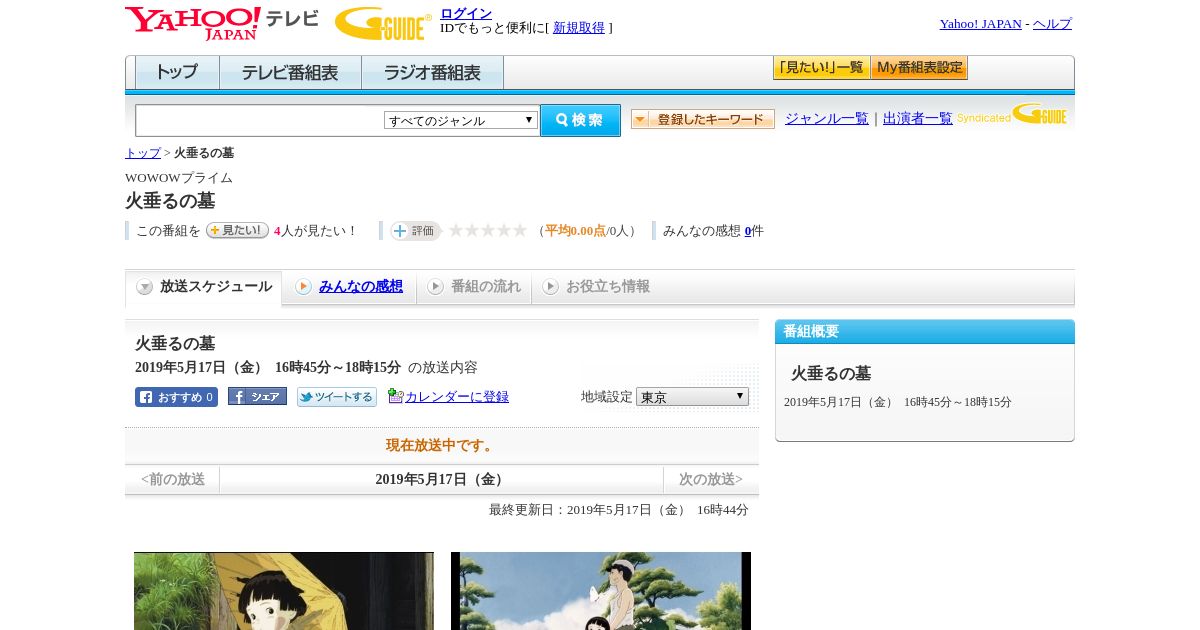This screenshot has width=1200, height=630.
Task: Open the ヘルプ link
Action: (1052, 24)
